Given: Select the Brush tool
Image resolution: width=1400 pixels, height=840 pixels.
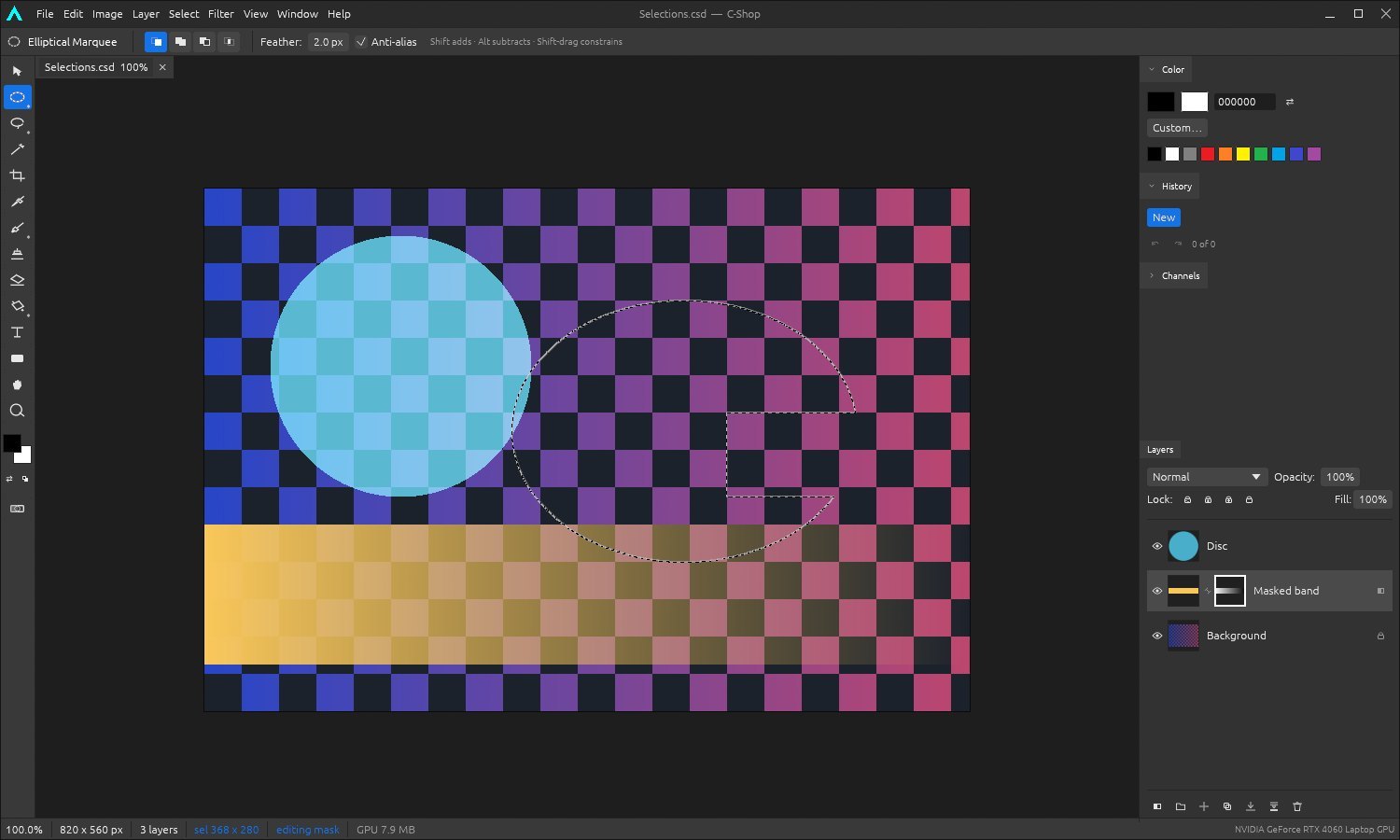Looking at the screenshot, I should tap(17, 228).
